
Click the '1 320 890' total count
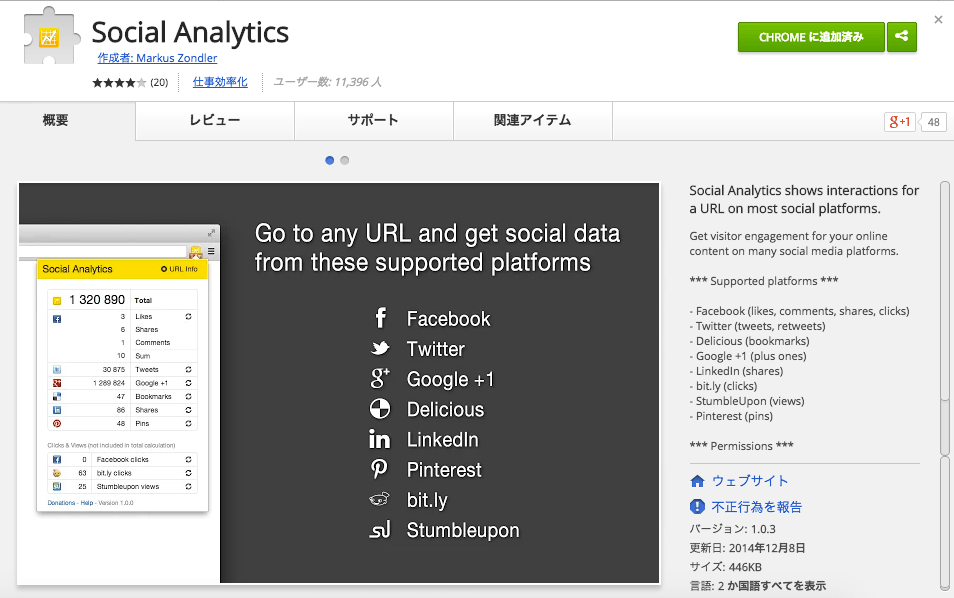(97, 299)
